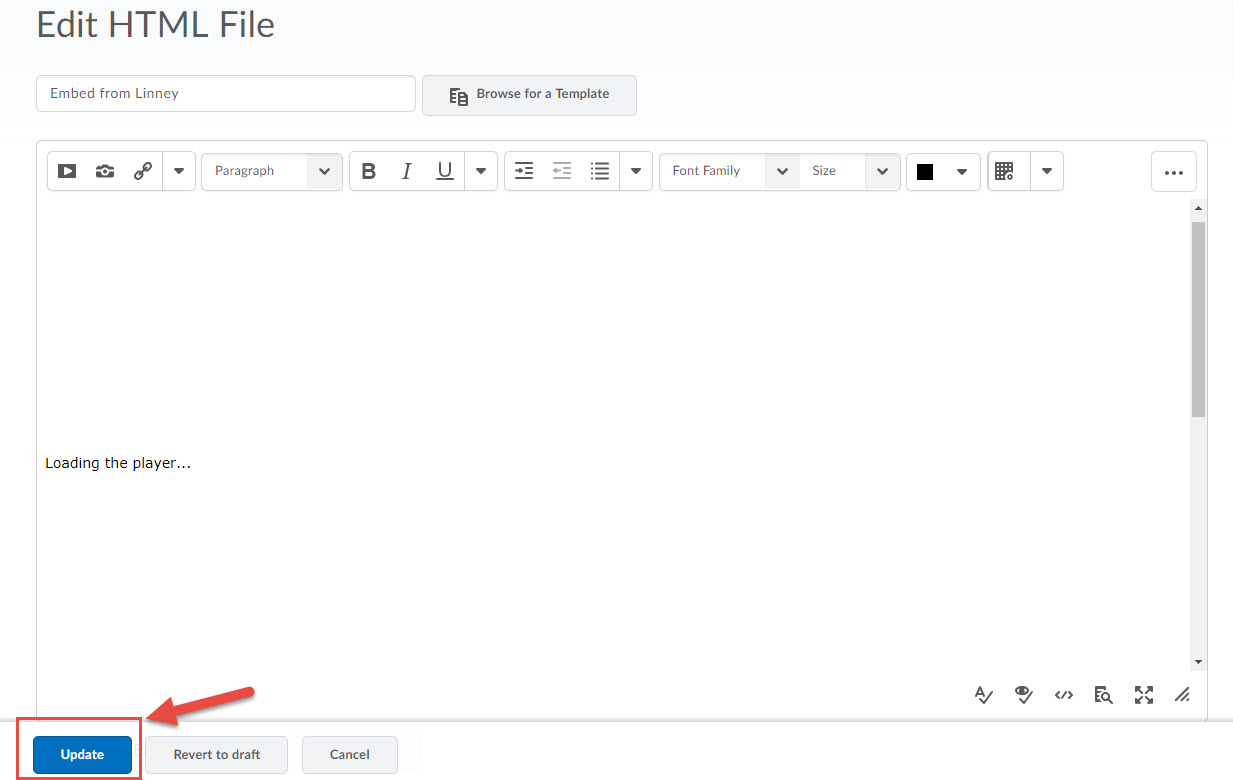Click the Insert Stuff media icon

tap(67, 171)
